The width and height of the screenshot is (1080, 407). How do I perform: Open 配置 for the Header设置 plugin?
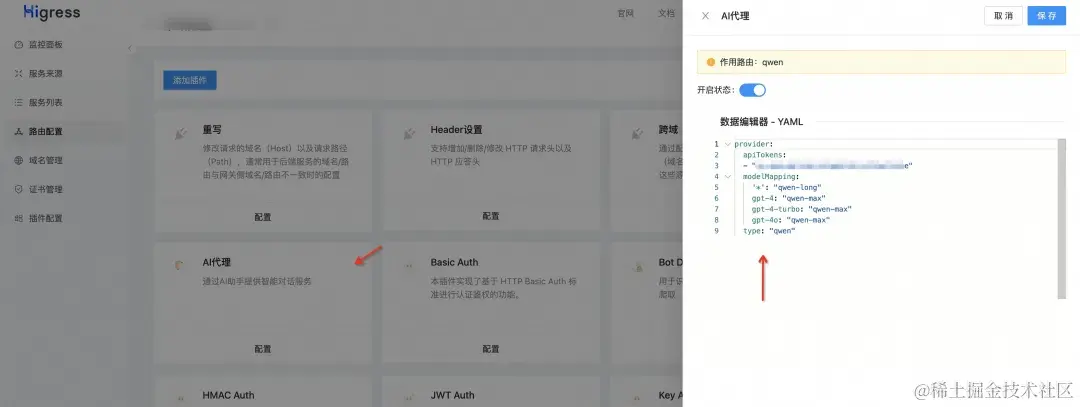click(490, 216)
